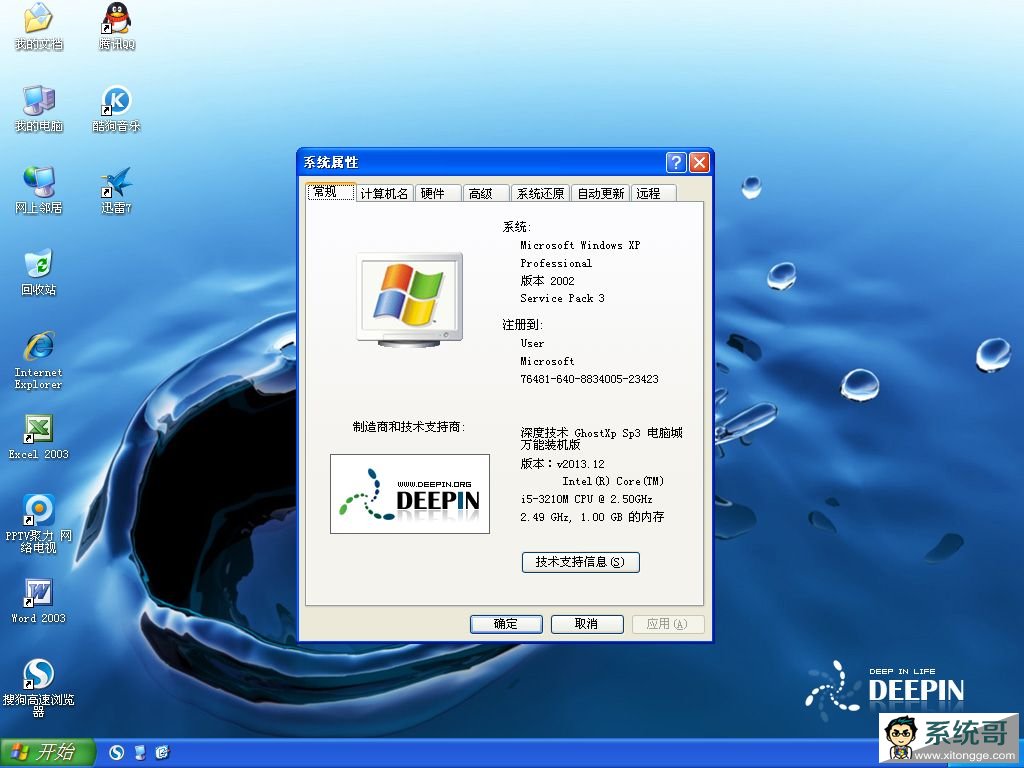Launch 腾讯QQ from the desktop
This screenshot has height=768, width=1024.
(x=117, y=26)
